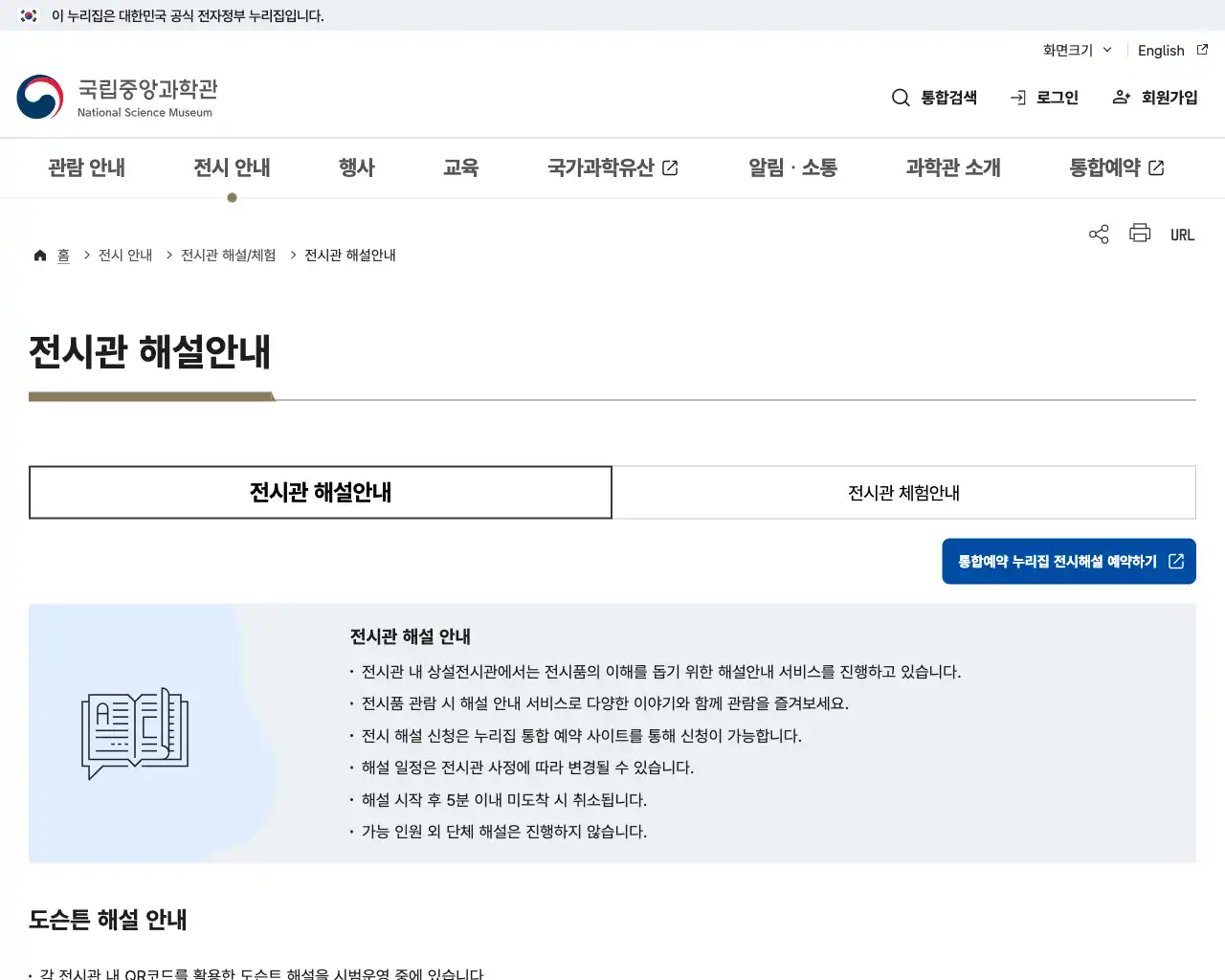Click the 국립중앙과학관 taegeuk logo

(38, 96)
